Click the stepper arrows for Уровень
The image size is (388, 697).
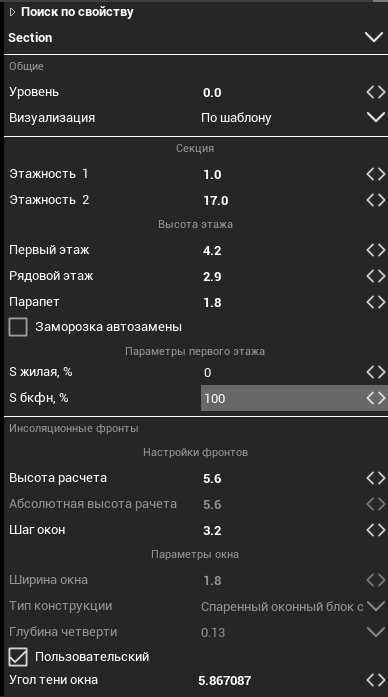point(376,92)
